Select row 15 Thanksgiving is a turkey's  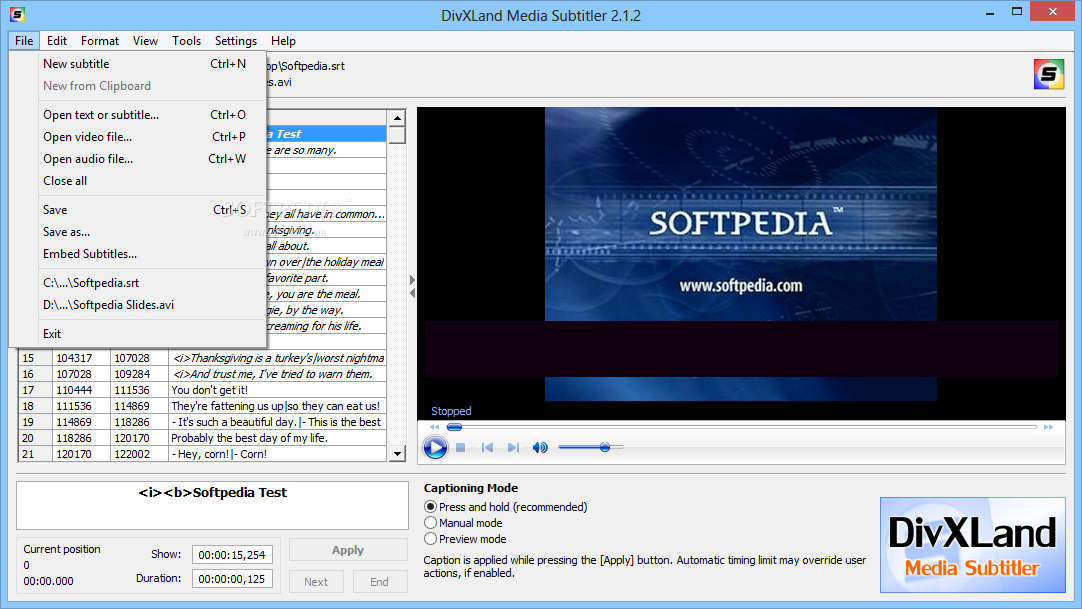point(201,358)
